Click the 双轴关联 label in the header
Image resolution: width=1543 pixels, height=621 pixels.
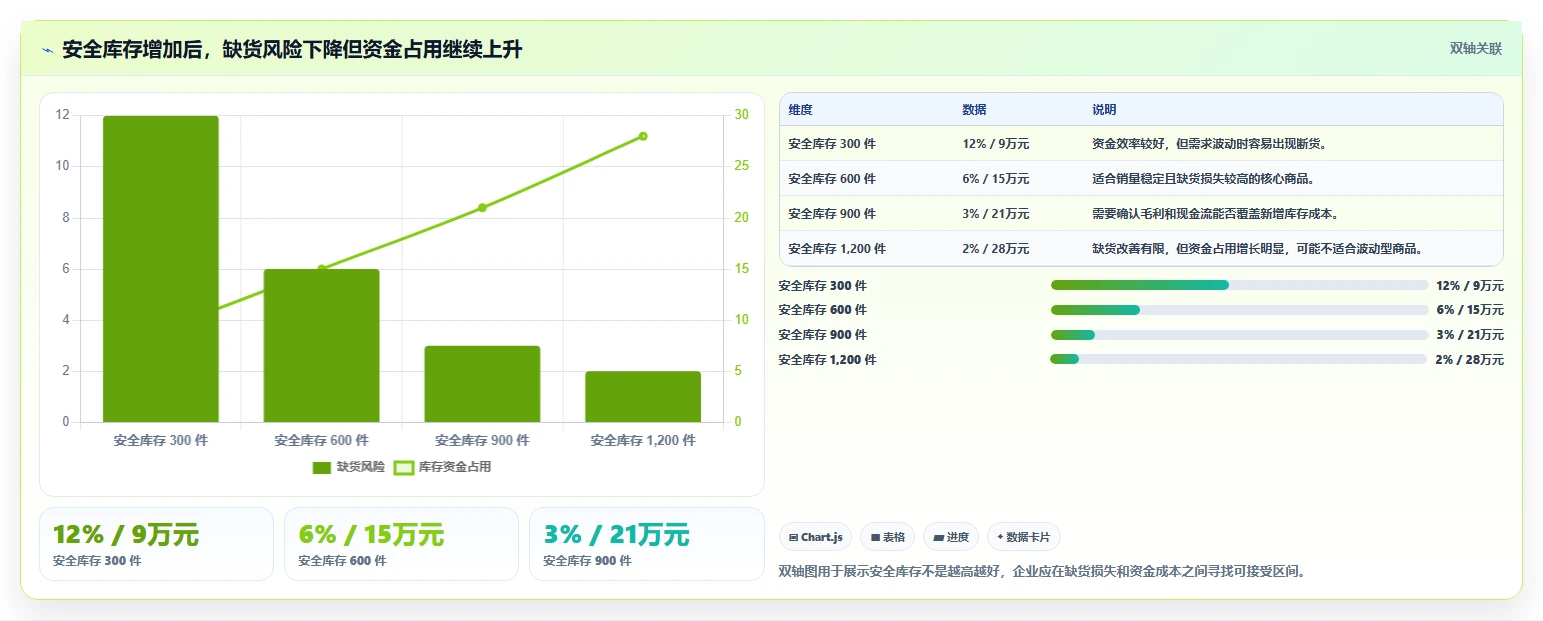coord(1475,49)
